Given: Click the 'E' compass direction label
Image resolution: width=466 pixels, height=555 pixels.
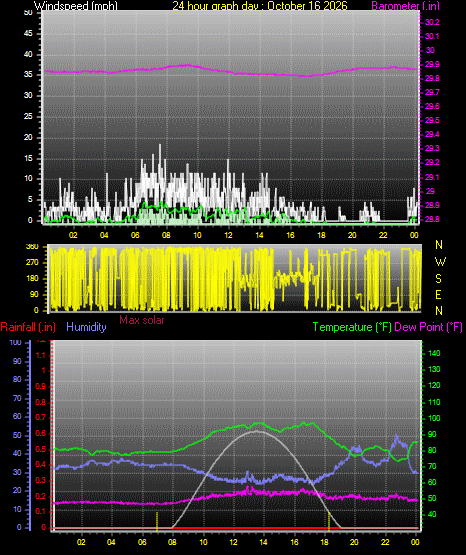Looking at the screenshot, I should tap(438, 295).
